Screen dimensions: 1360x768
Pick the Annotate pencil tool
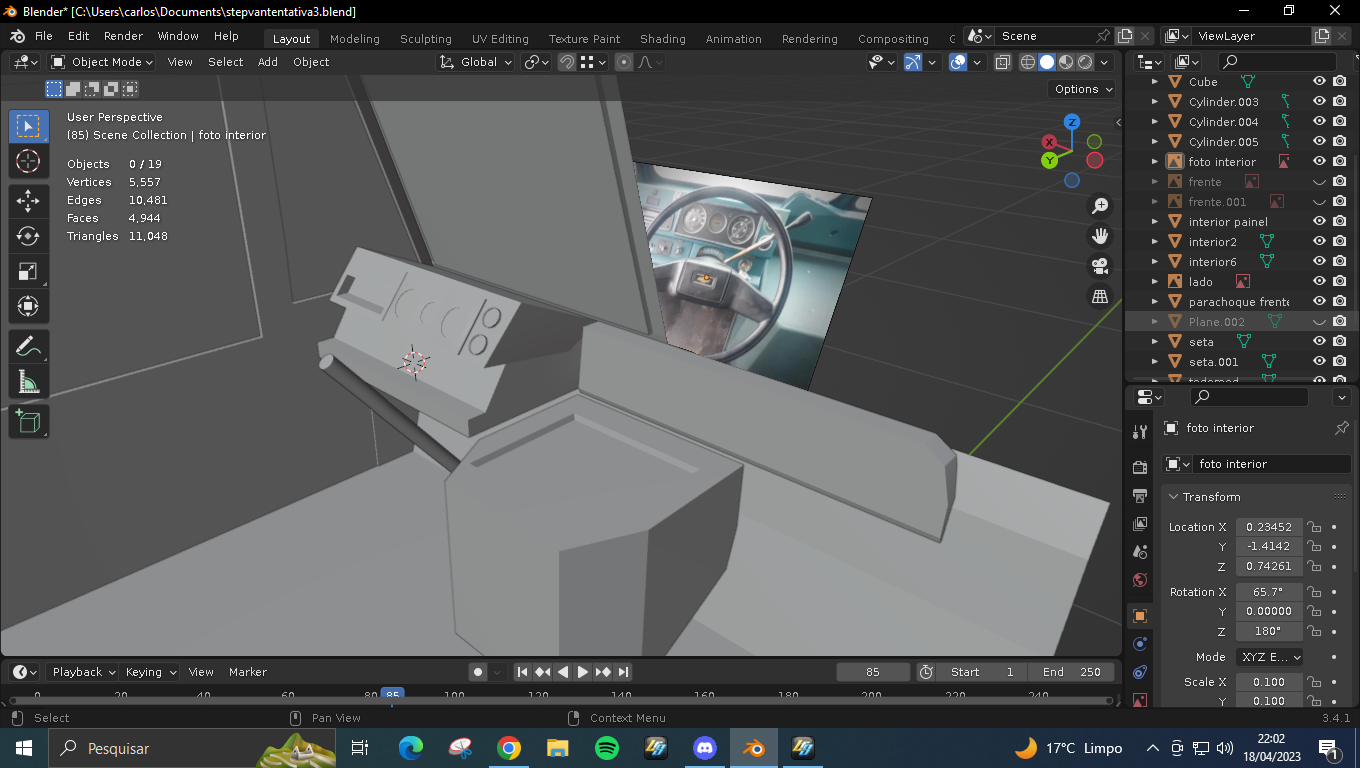(x=29, y=347)
